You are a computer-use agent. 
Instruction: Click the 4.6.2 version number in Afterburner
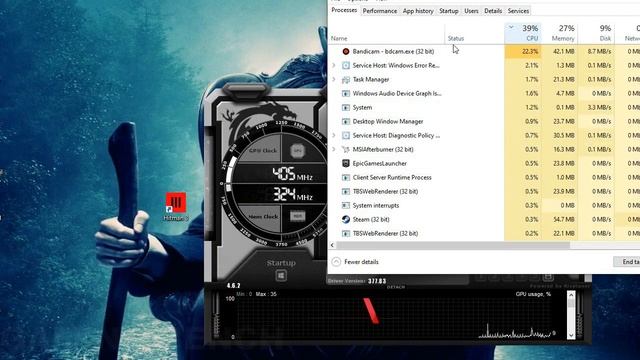tap(233, 286)
